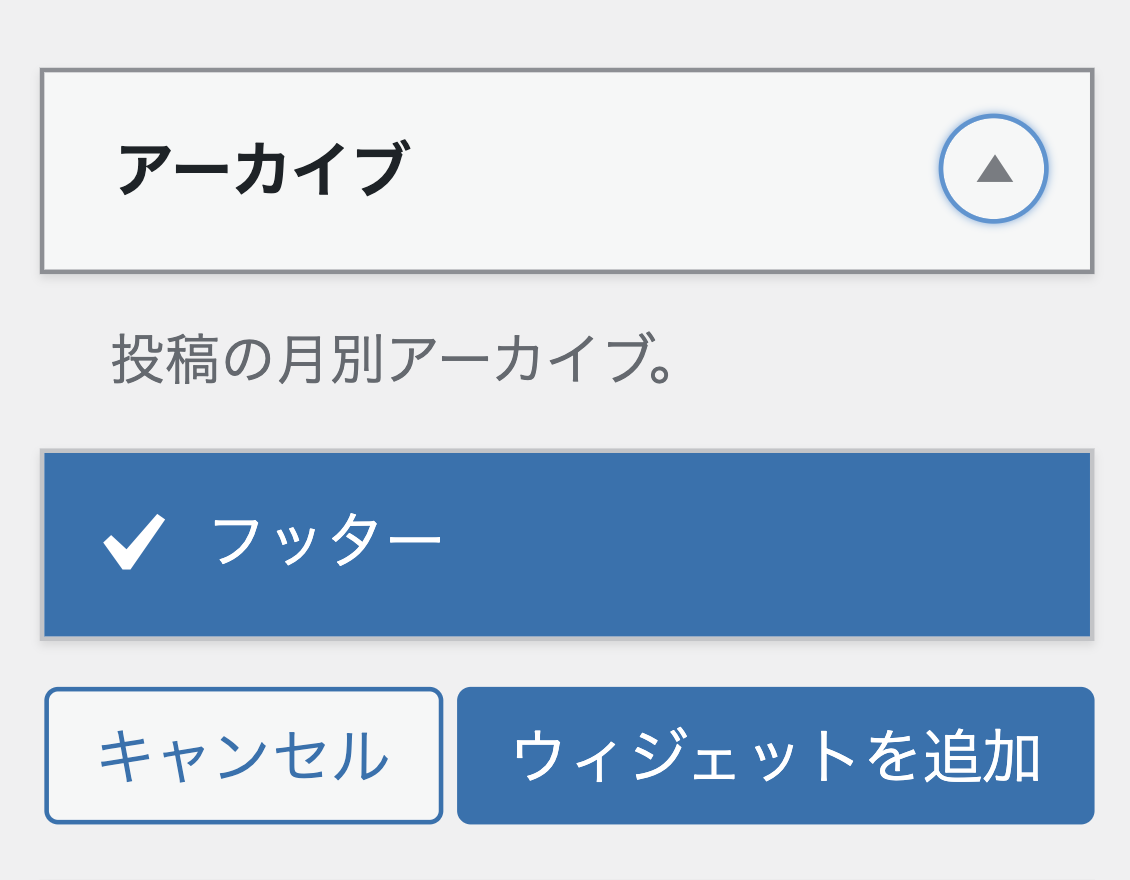Image resolution: width=1130 pixels, height=880 pixels.
Task: Click the アーカイブ widget title
Action: [262, 169]
